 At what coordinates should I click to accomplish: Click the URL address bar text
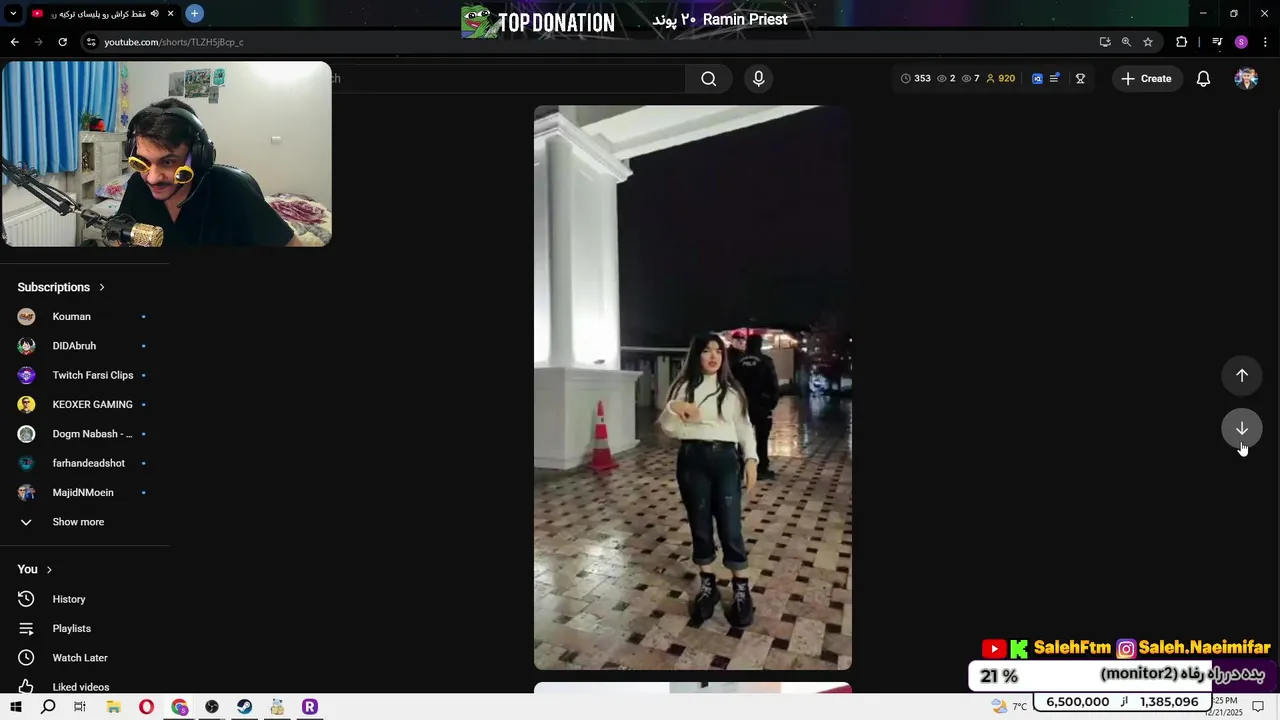(174, 42)
